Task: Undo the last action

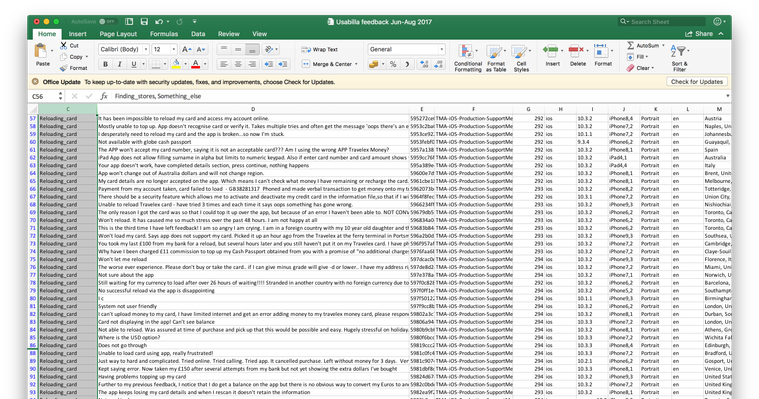Action: pyautogui.click(x=159, y=22)
